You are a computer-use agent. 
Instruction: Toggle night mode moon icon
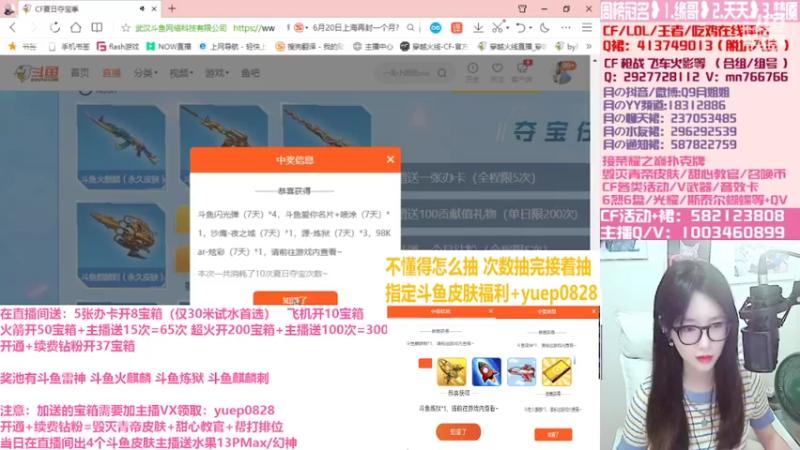coord(544,28)
